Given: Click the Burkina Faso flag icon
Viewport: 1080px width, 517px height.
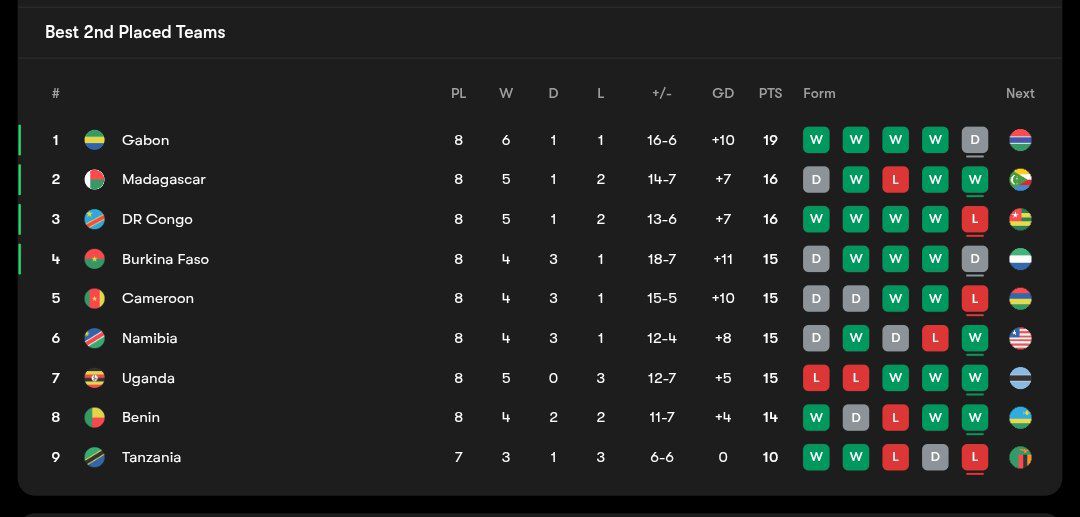Looking at the screenshot, I should tap(95, 259).
